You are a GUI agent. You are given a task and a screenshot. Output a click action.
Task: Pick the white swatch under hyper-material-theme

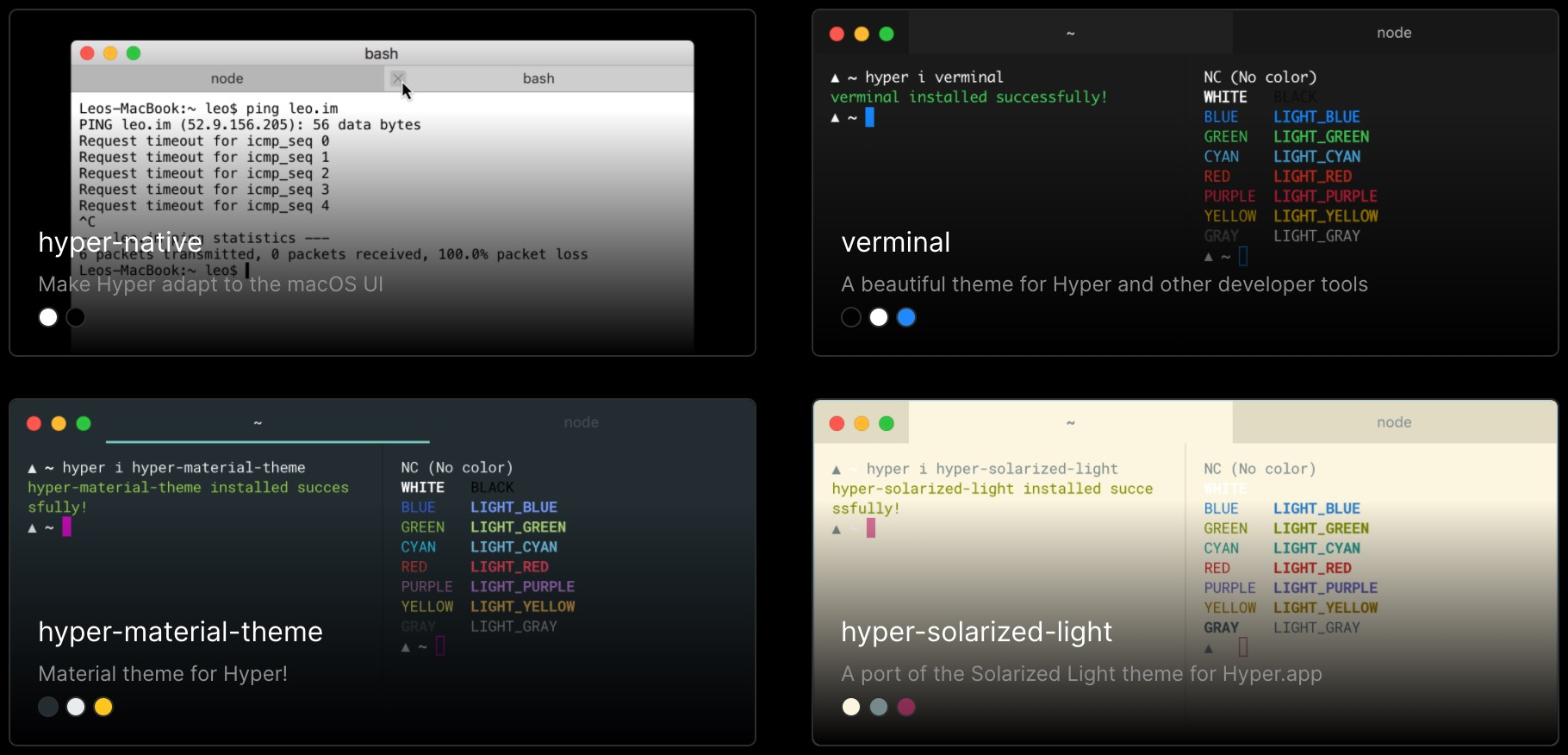(76, 707)
